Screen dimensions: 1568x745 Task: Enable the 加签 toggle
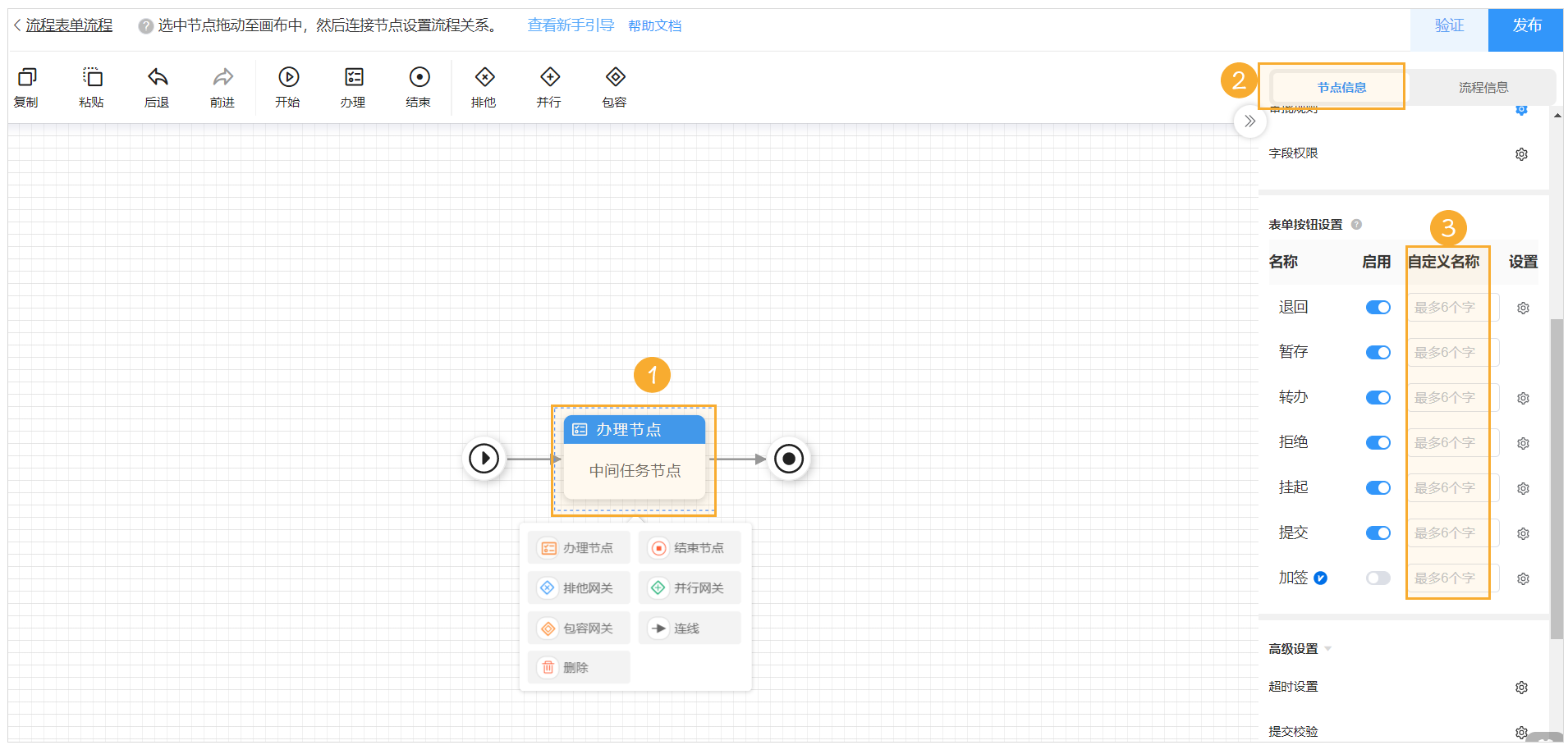pyautogui.click(x=1377, y=578)
